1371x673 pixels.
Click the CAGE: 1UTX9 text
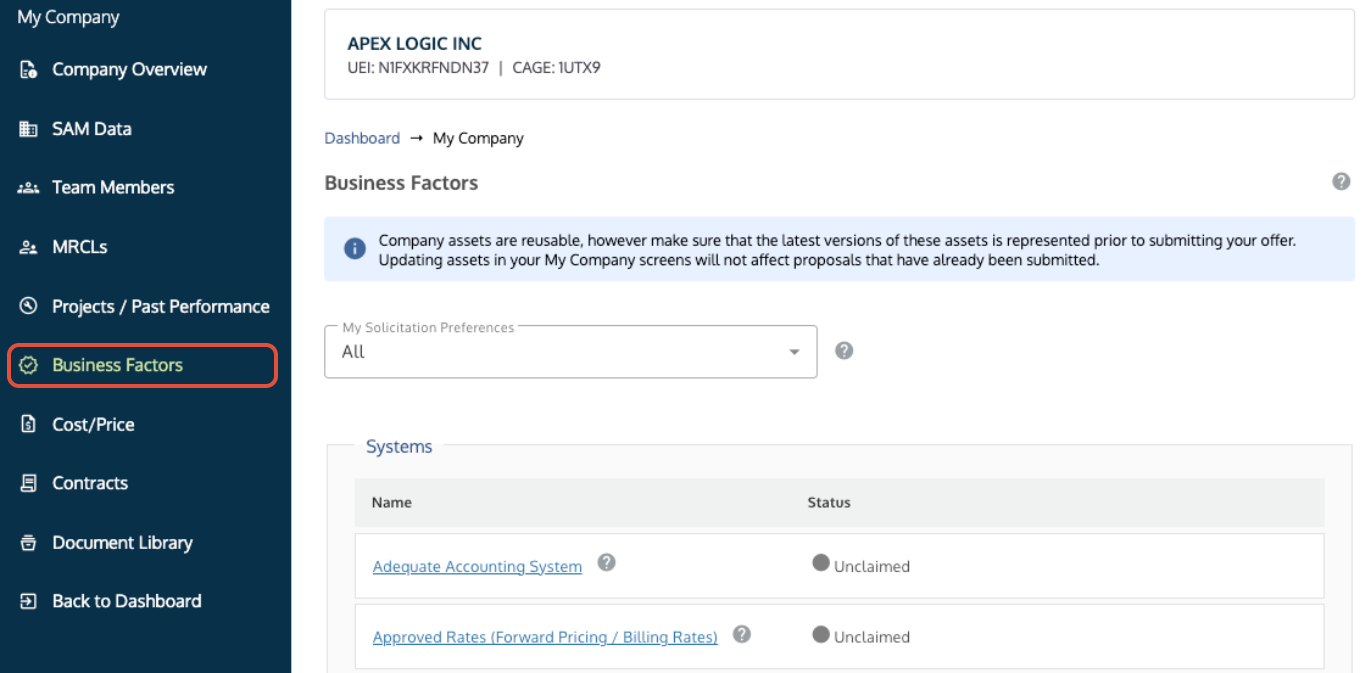(556, 69)
